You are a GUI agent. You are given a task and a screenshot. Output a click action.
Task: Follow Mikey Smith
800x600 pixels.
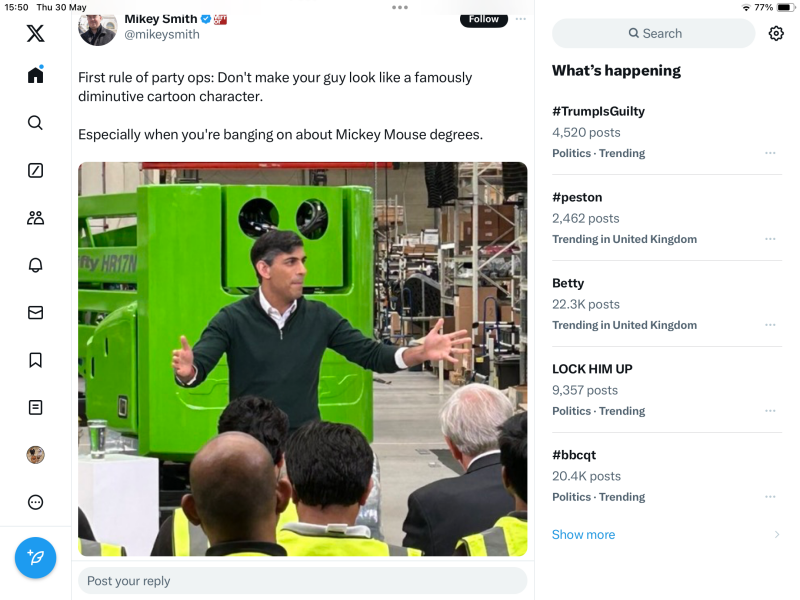tap(483, 19)
